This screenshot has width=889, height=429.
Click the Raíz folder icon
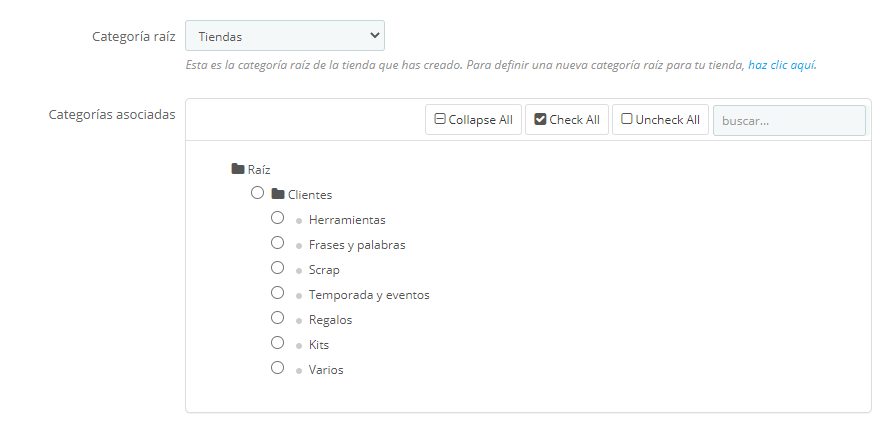point(238,170)
